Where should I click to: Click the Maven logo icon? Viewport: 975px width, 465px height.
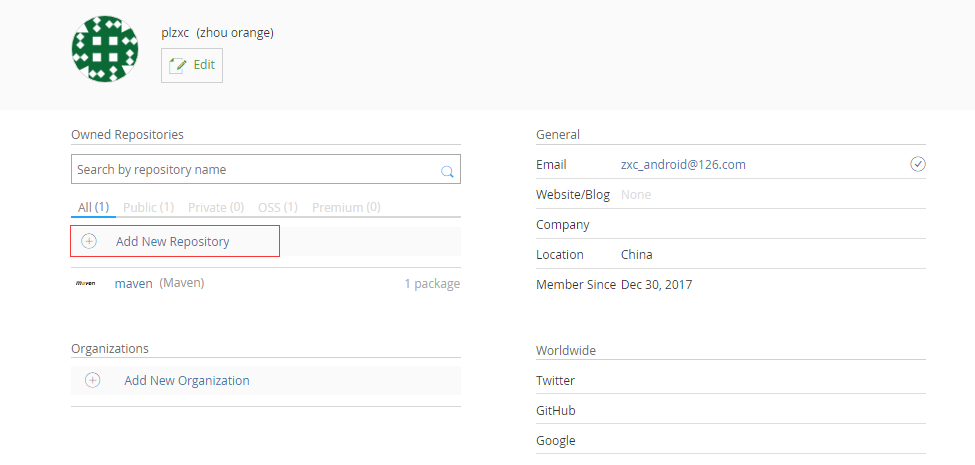85,283
